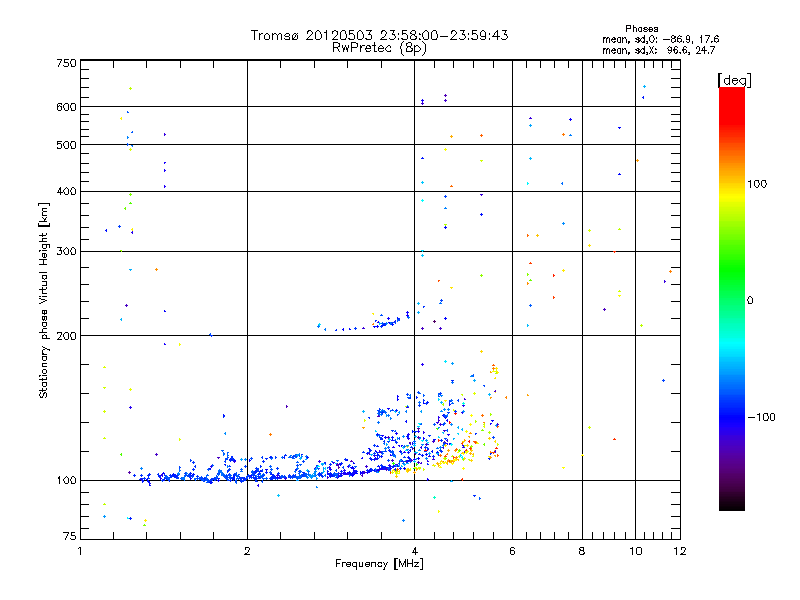Pick the black bottom of the colorbar
This screenshot has width=800, height=600.
[732, 503]
